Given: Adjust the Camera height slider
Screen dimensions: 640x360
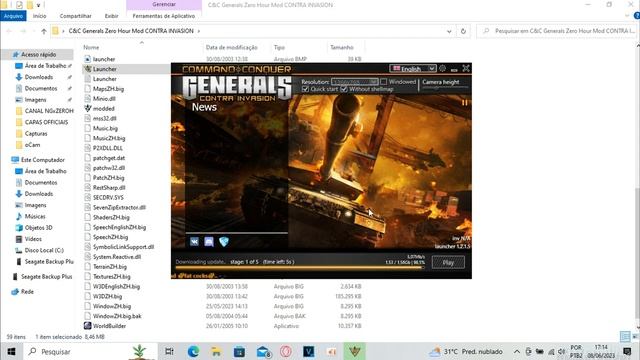Looking at the screenshot, I should click(445, 88).
